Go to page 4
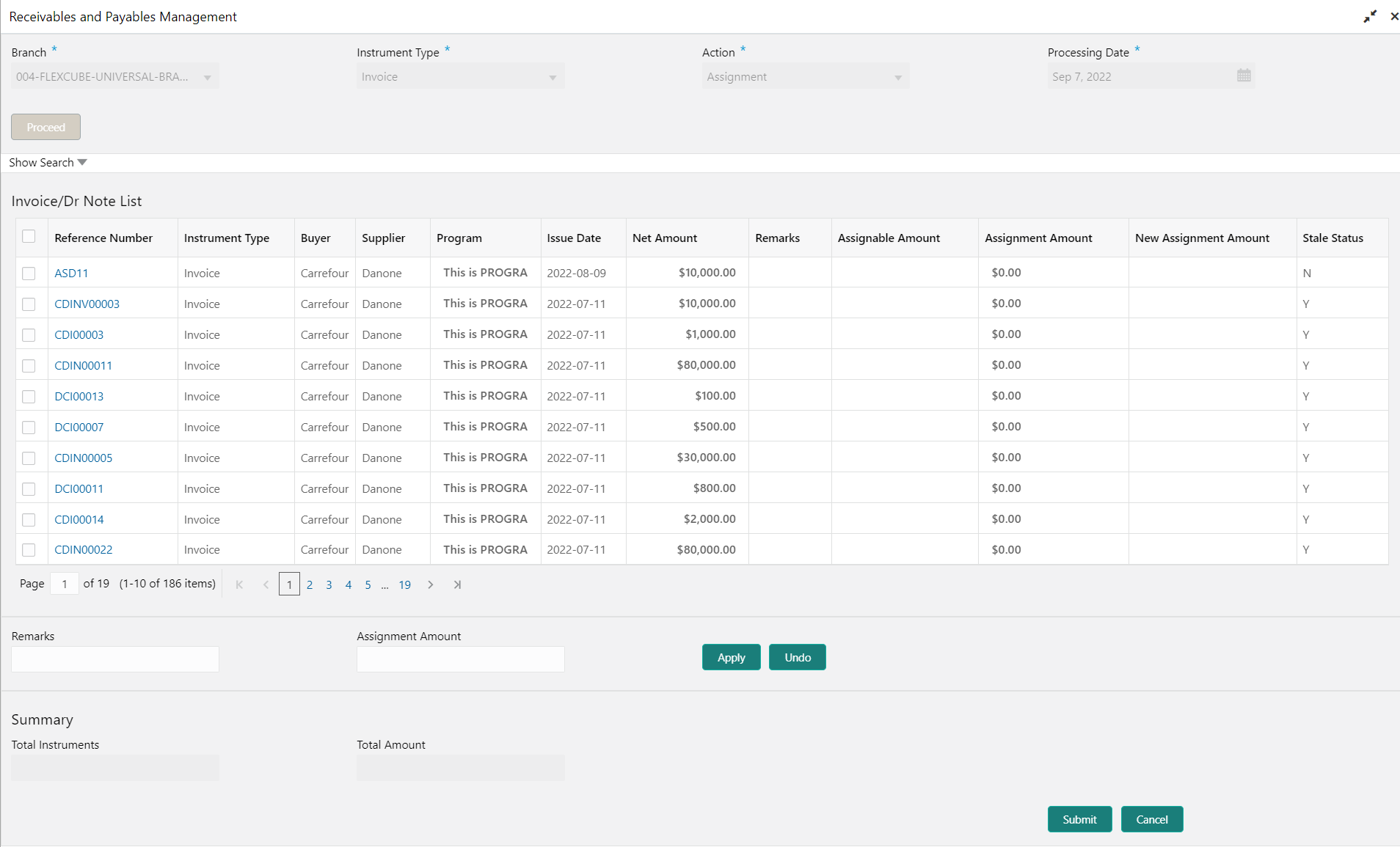 pyautogui.click(x=349, y=584)
